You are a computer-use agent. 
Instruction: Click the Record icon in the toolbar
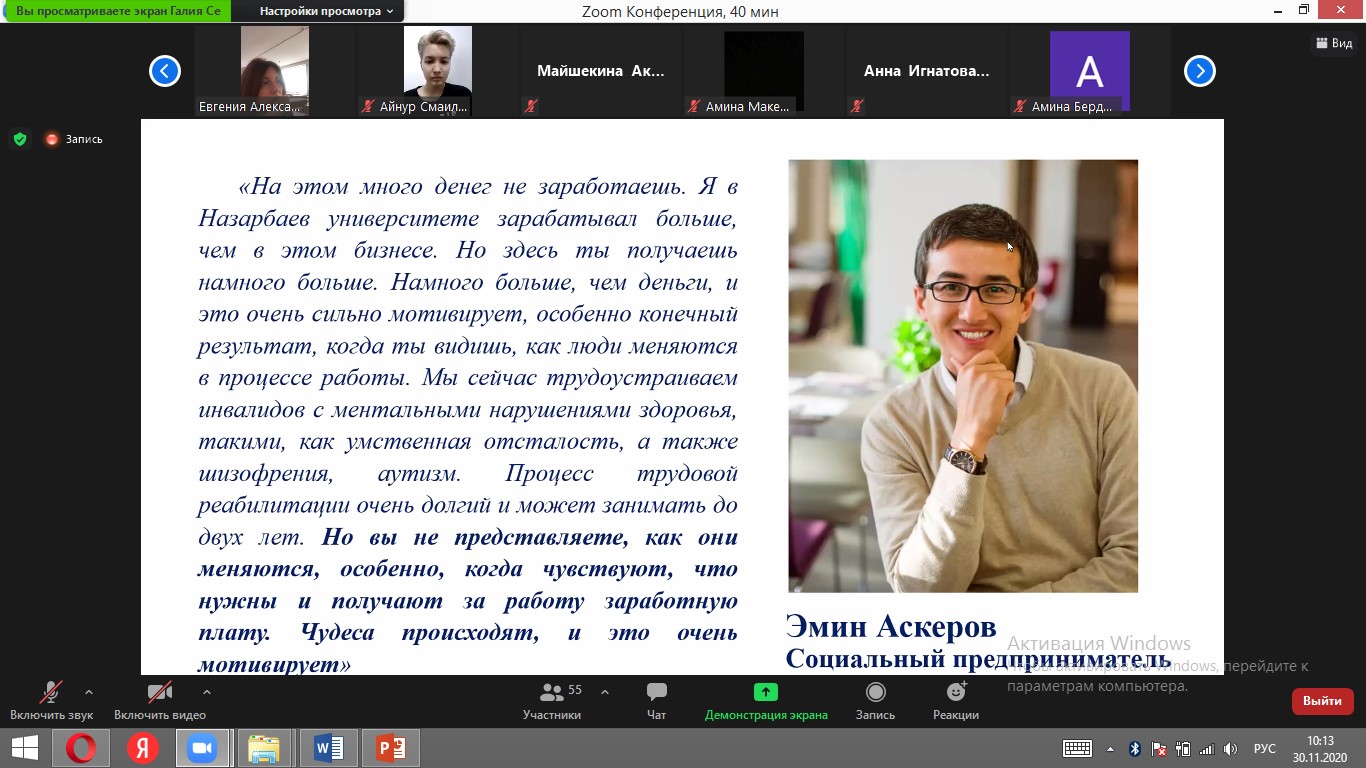coord(875,692)
